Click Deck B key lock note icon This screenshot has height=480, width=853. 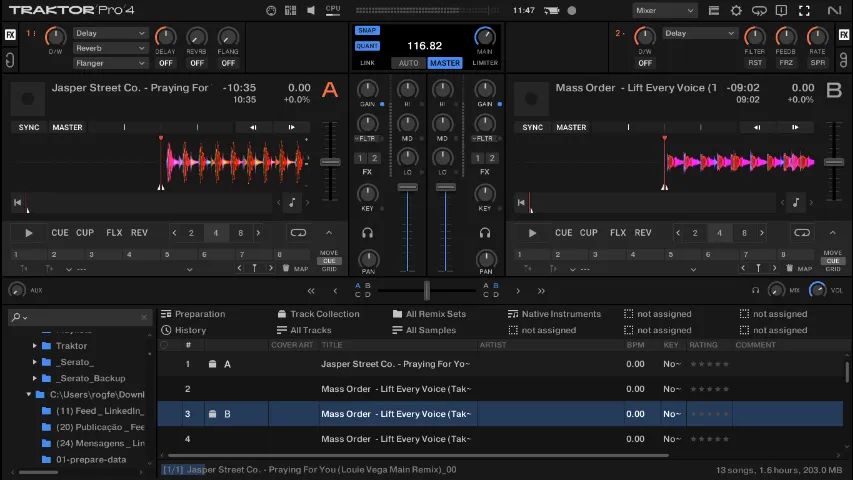[x=796, y=202]
